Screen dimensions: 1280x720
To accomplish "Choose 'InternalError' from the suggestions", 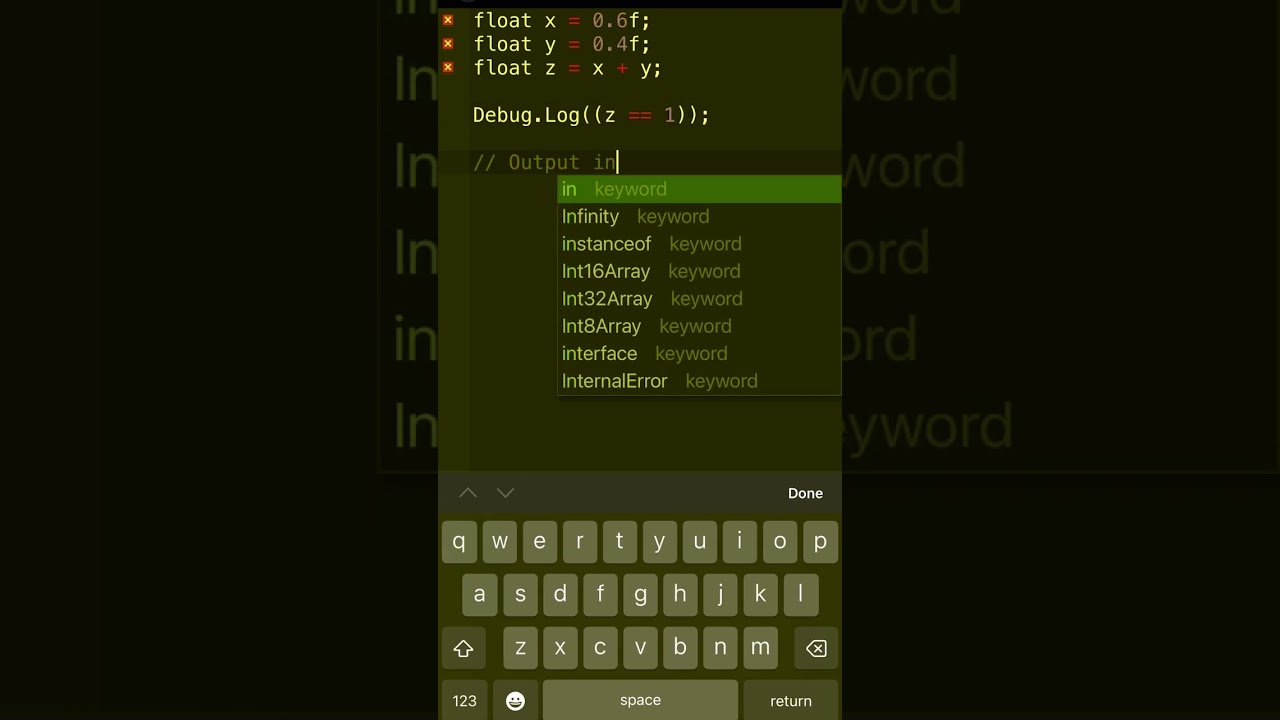I will [x=699, y=381].
